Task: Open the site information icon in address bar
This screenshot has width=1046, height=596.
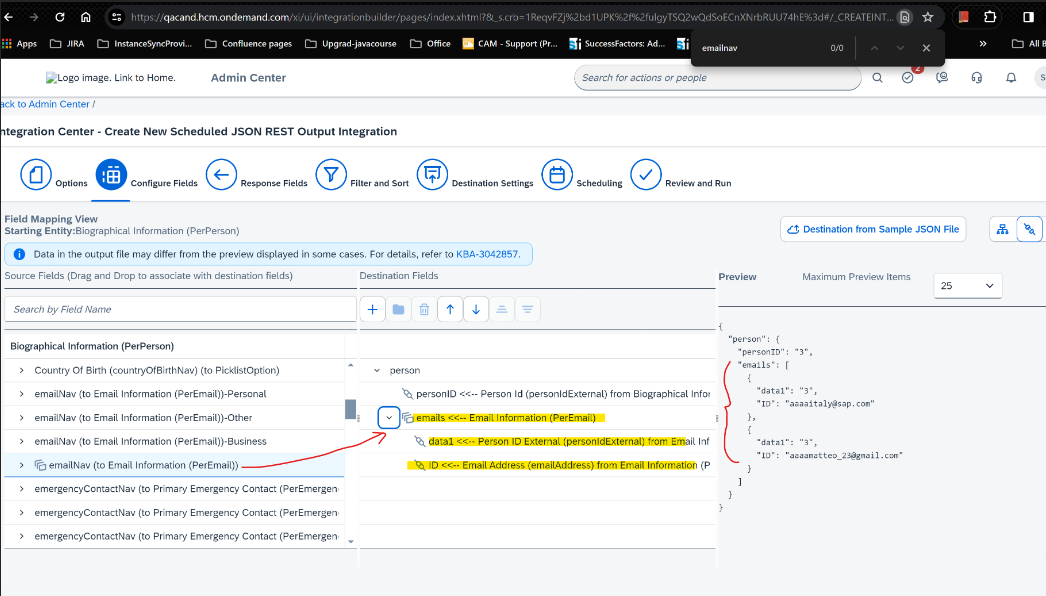Action: pyautogui.click(x=116, y=17)
